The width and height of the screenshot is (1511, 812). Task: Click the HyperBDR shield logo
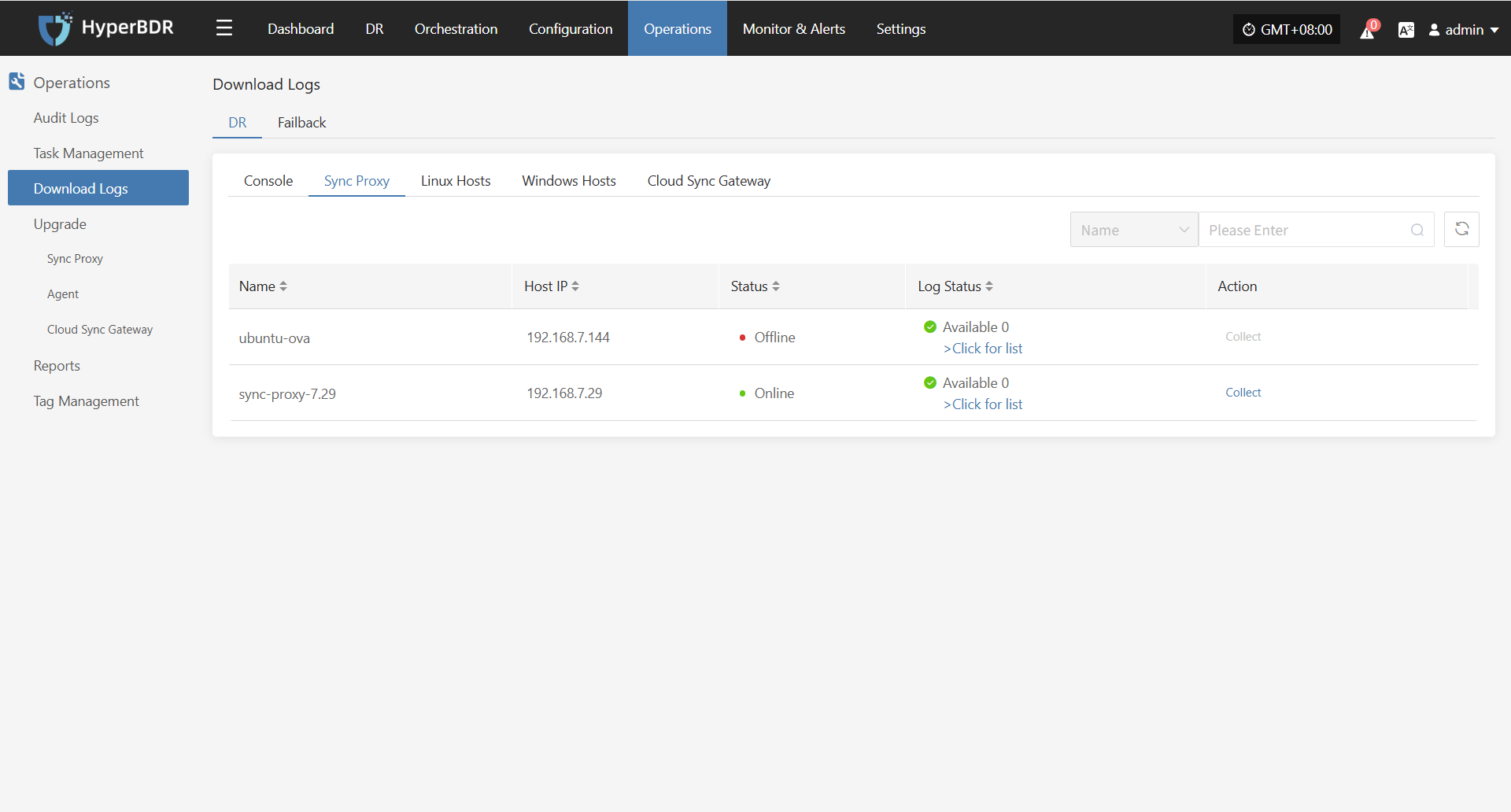55,29
